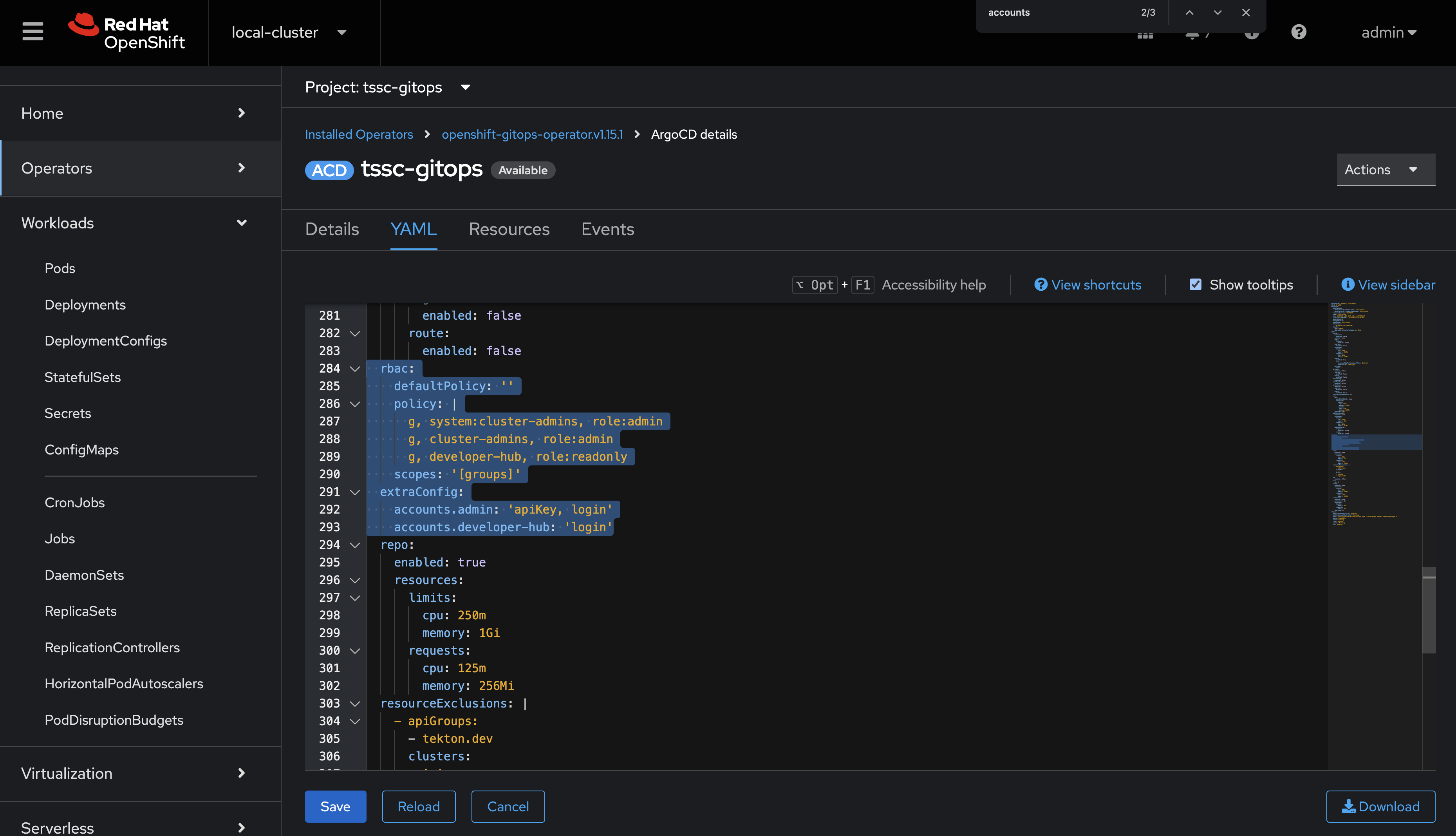This screenshot has height=836, width=1456.
Task: Click the Available status badge
Action: [x=523, y=170]
